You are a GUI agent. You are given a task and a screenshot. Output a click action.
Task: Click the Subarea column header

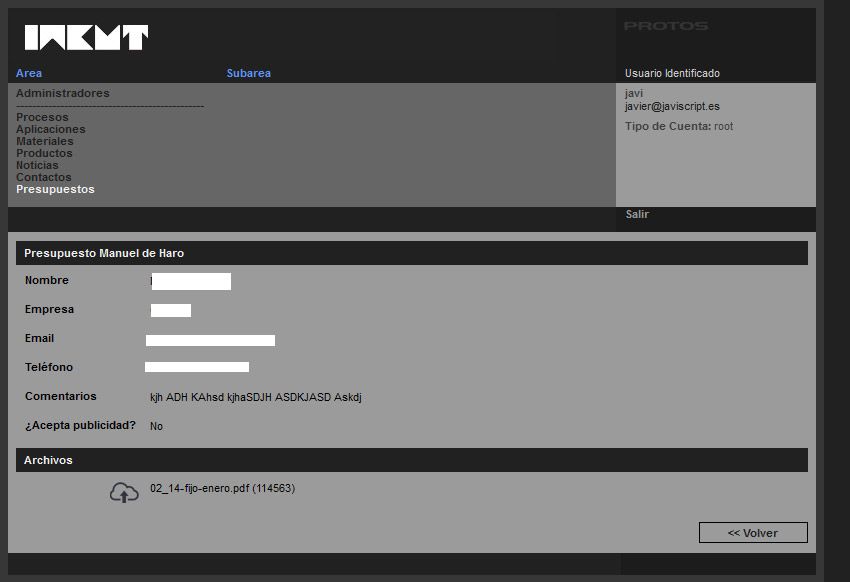248,73
